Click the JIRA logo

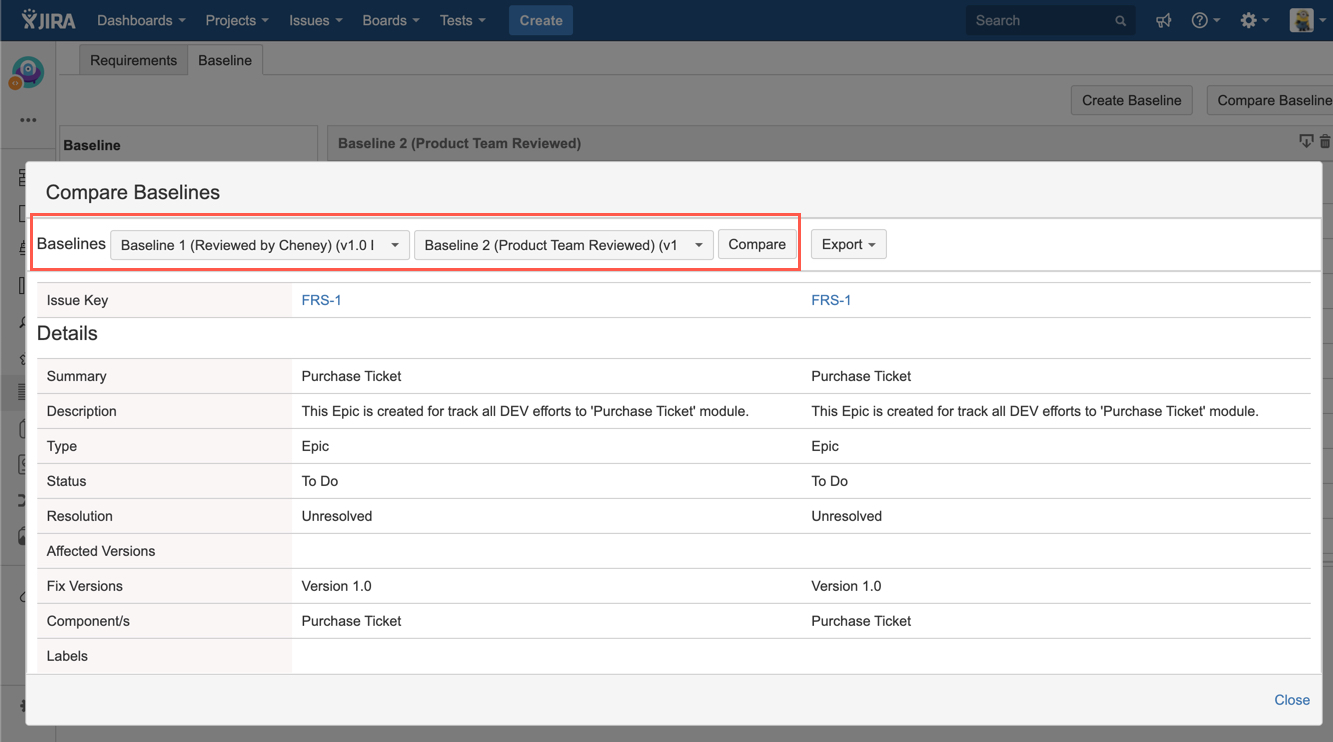coord(48,20)
